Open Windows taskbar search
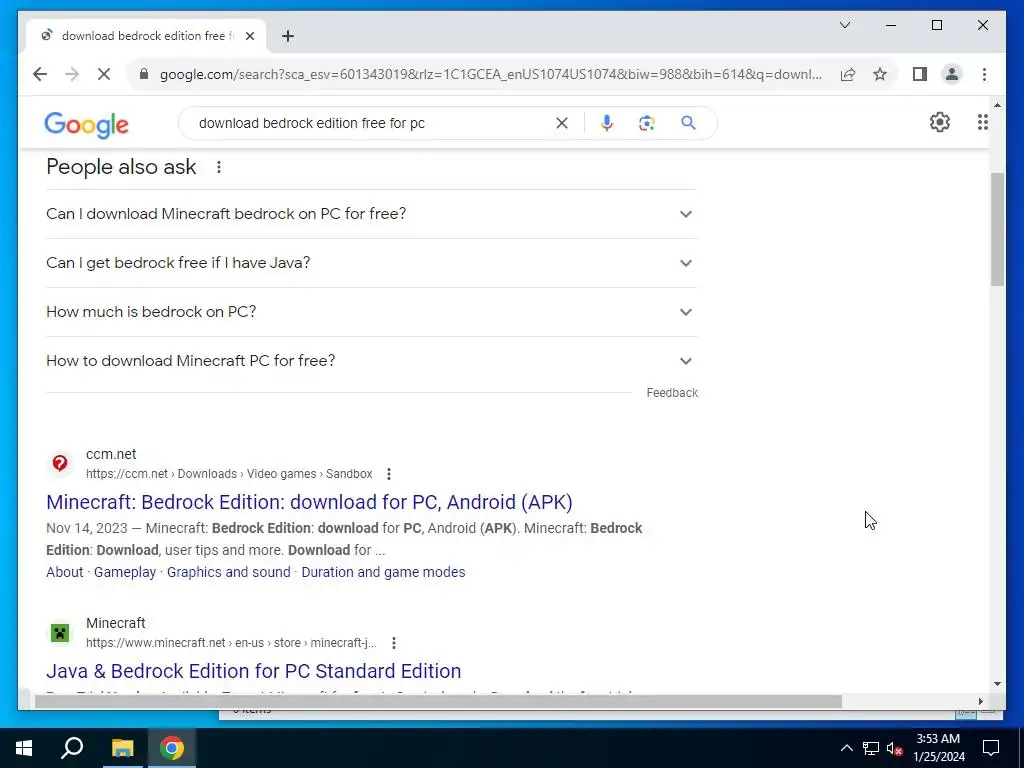This screenshot has height=768, width=1024. 72,748
